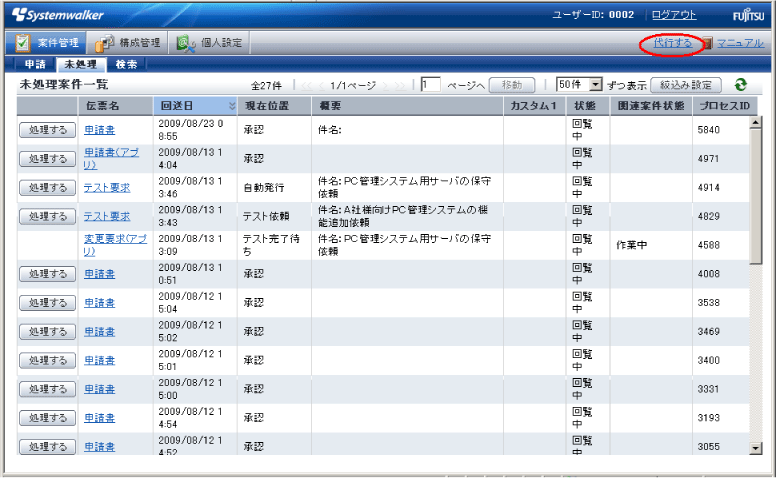Click the green refresh icon
This screenshot has width=776, height=478.
pyautogui.click(x=740, y=85)
